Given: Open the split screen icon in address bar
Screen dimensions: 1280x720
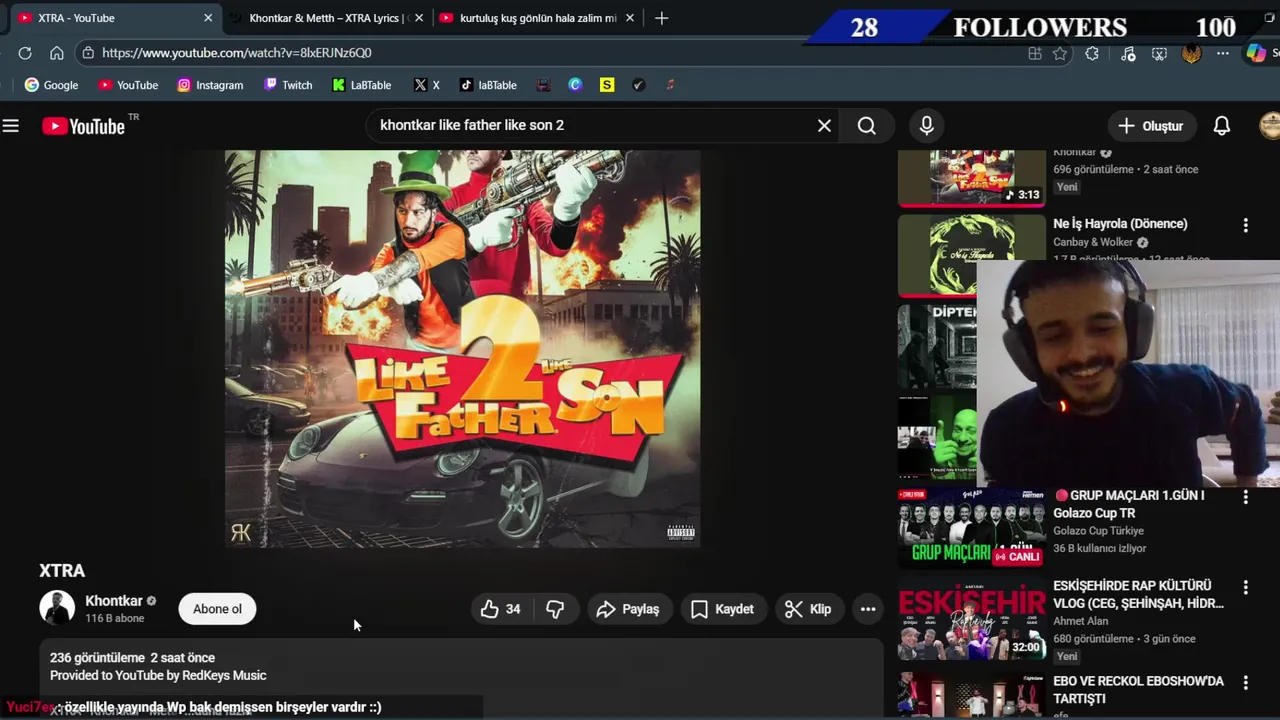Looking at the screenshot, I should point(1035,54).
